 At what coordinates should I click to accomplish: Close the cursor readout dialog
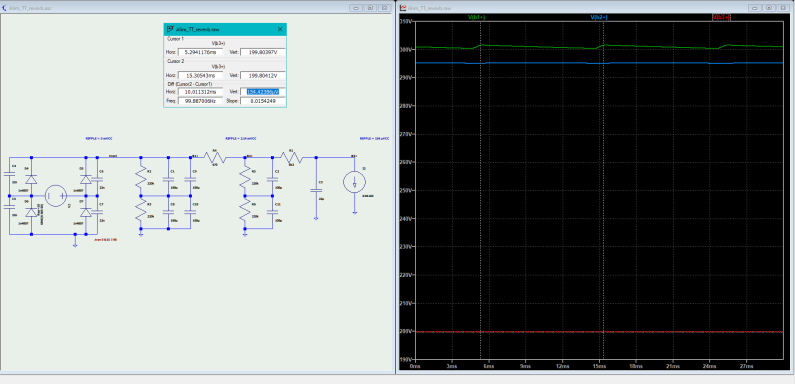tap(280, 29)
